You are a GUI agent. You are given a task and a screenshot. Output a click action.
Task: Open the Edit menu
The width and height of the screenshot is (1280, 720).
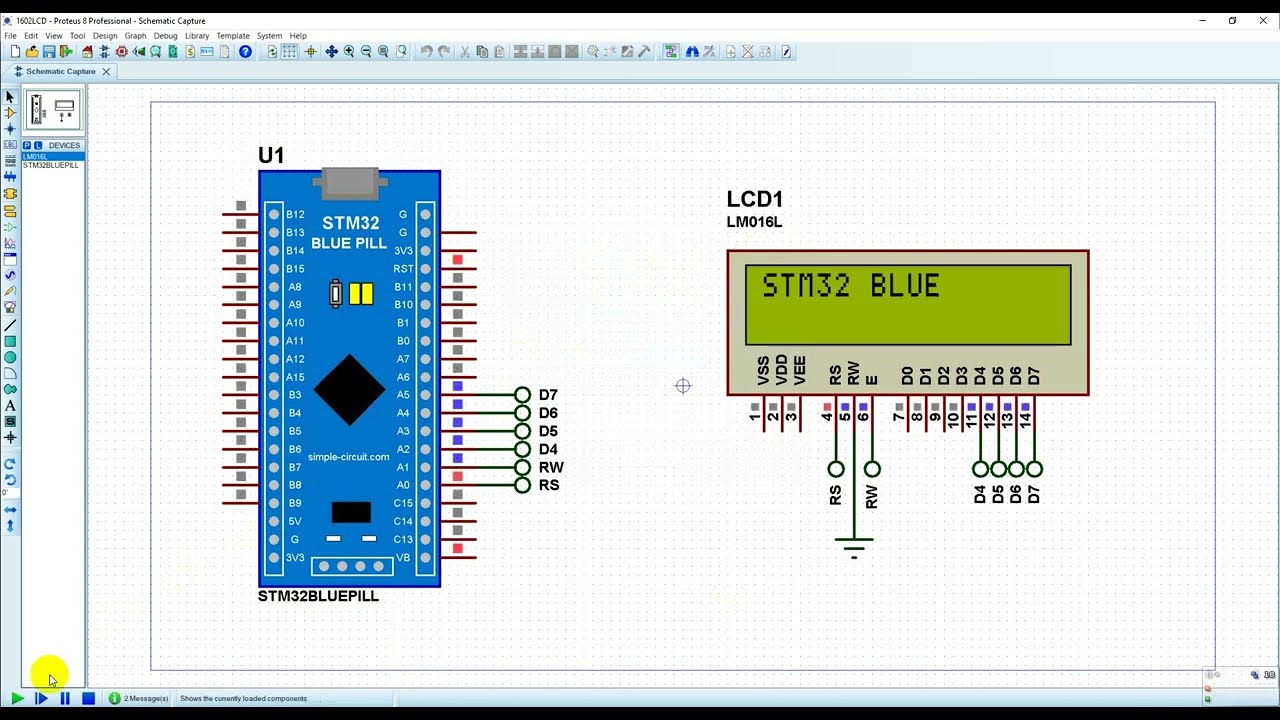tap(31, 36)
